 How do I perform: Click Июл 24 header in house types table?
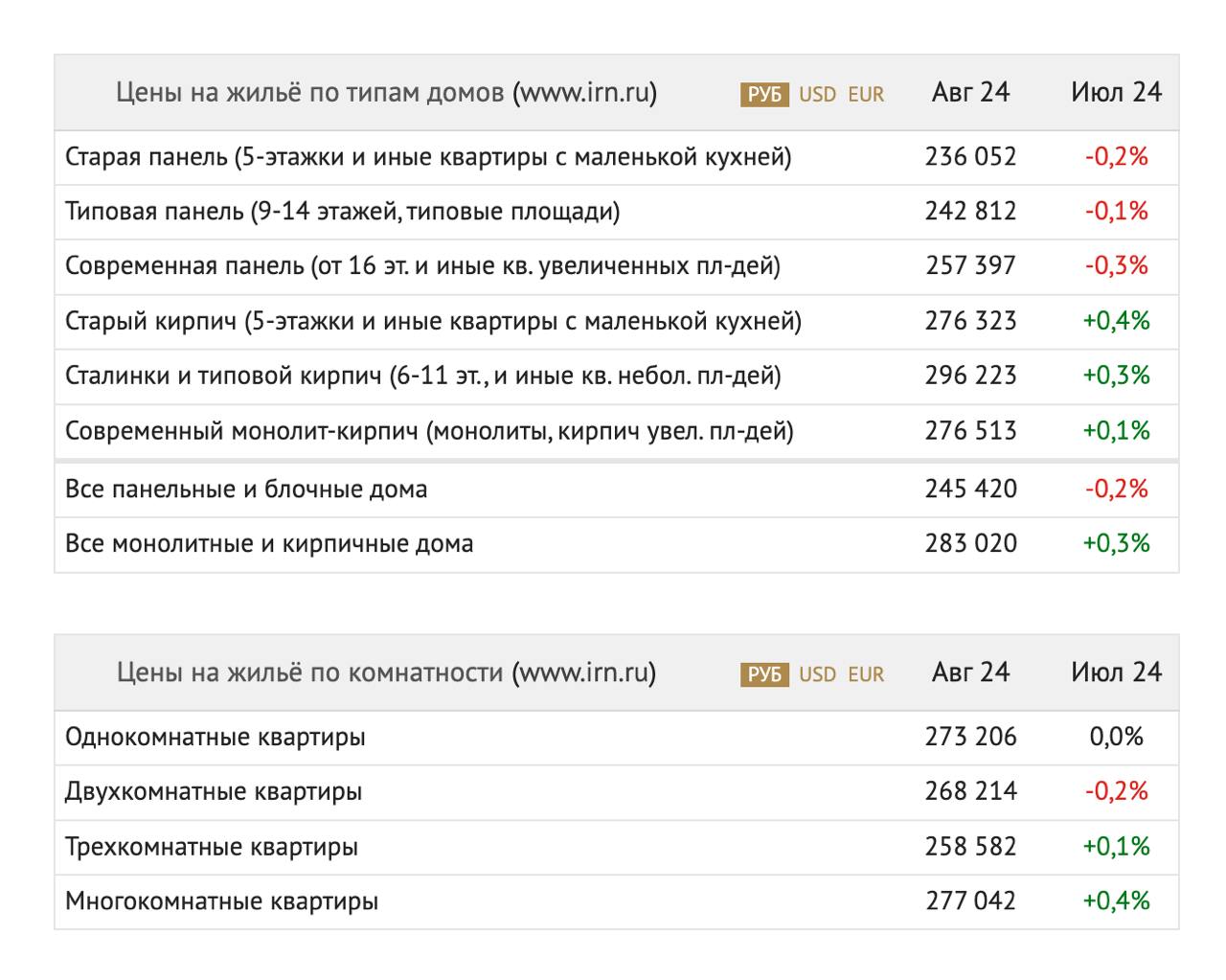point(1116,92)
